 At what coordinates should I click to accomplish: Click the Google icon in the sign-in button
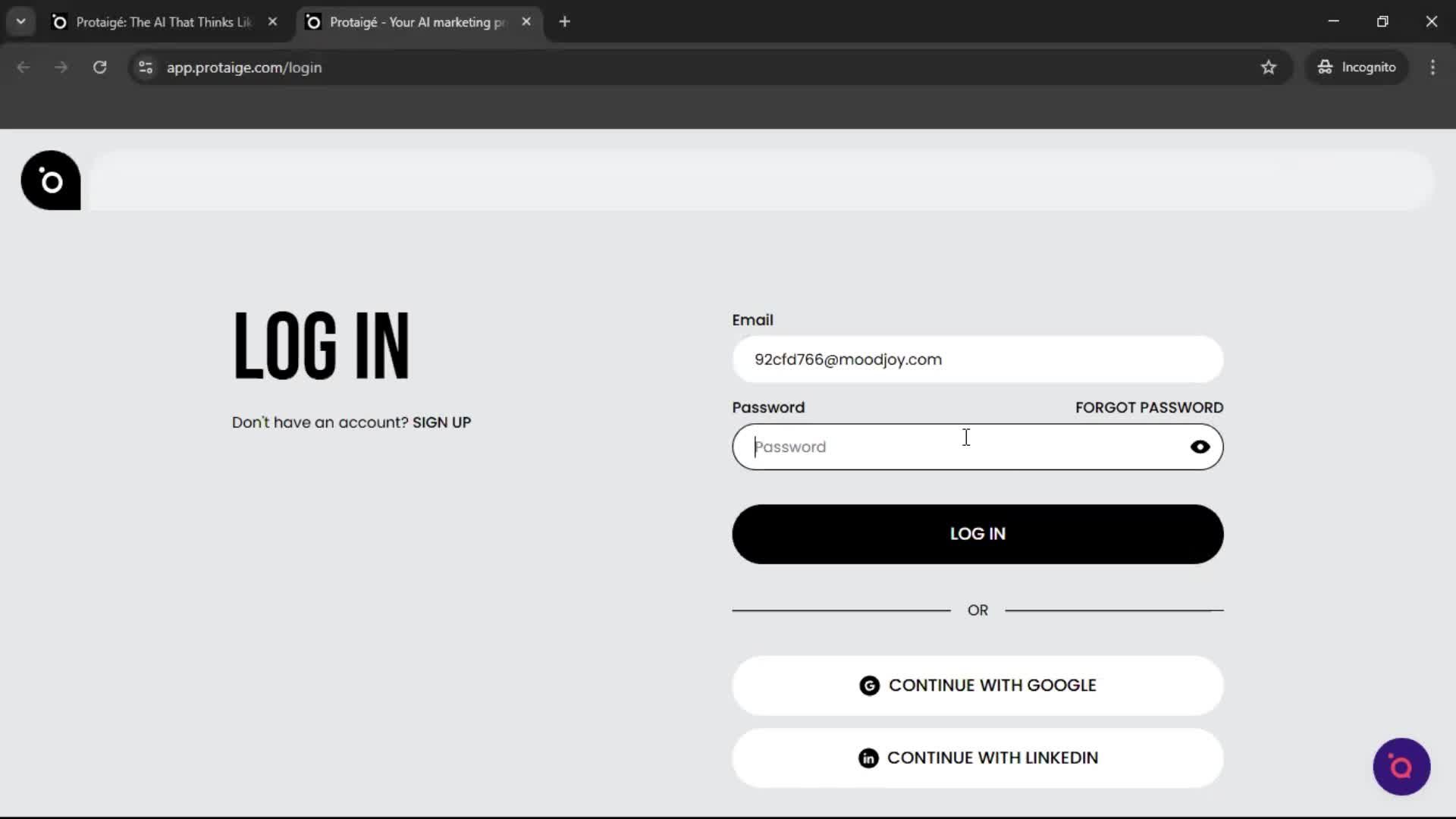click(x=869, y=685)
